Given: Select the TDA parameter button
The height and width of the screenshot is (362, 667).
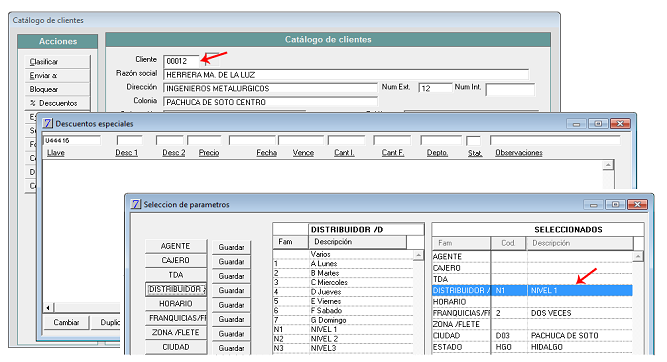Looking at the screenshot, I should pos(176,275).
